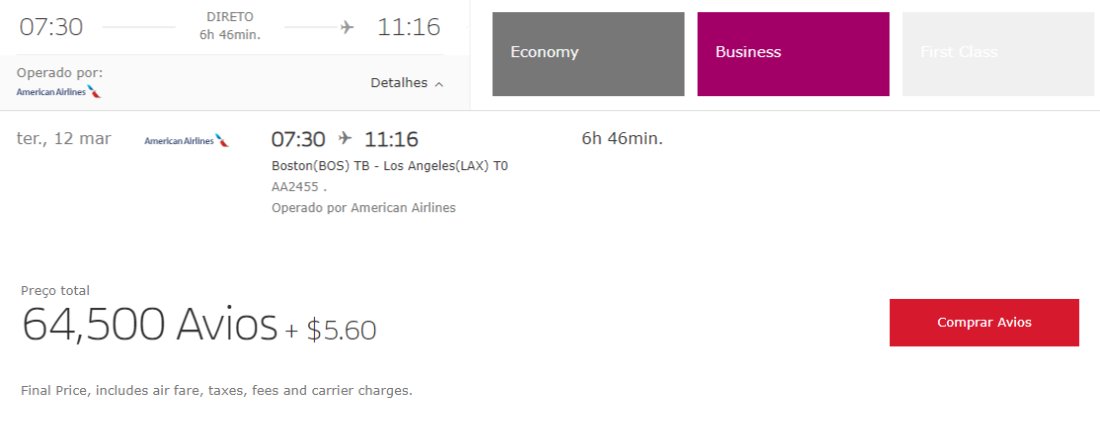Click the DIRETO flight label
The width and height of the screenshot is (1100, 446).
pos(230,17)
